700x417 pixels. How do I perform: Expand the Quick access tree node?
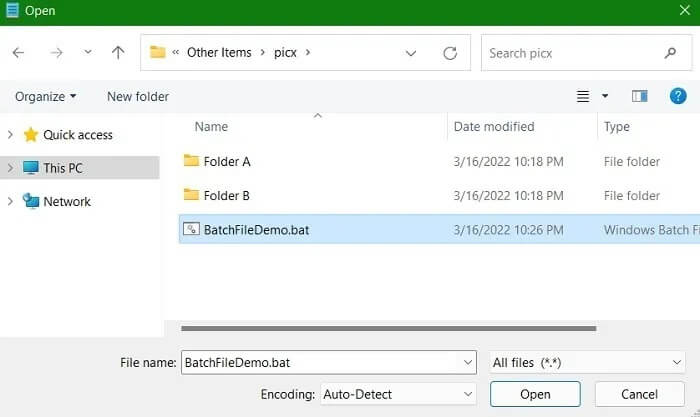coord(10,135)
